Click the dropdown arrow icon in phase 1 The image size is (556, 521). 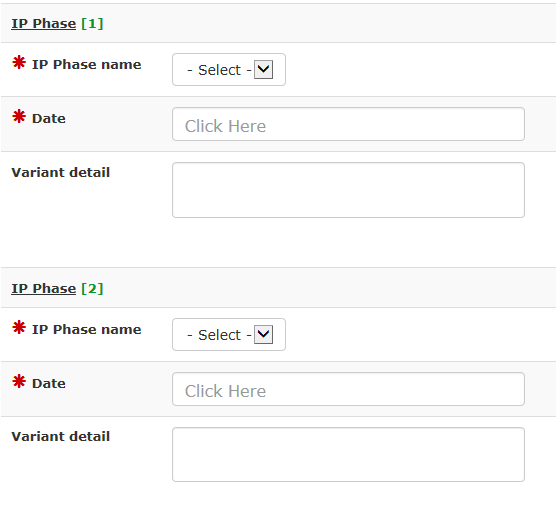263,69
